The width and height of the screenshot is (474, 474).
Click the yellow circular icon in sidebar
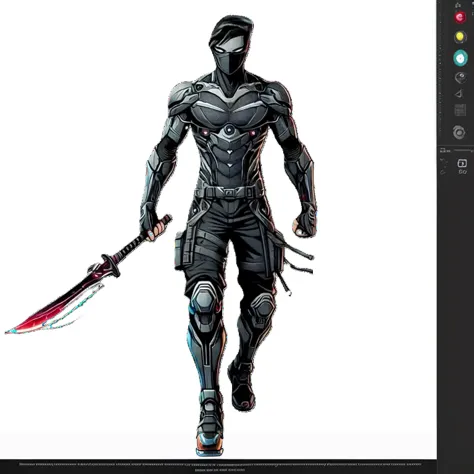[x=460, y=37]
